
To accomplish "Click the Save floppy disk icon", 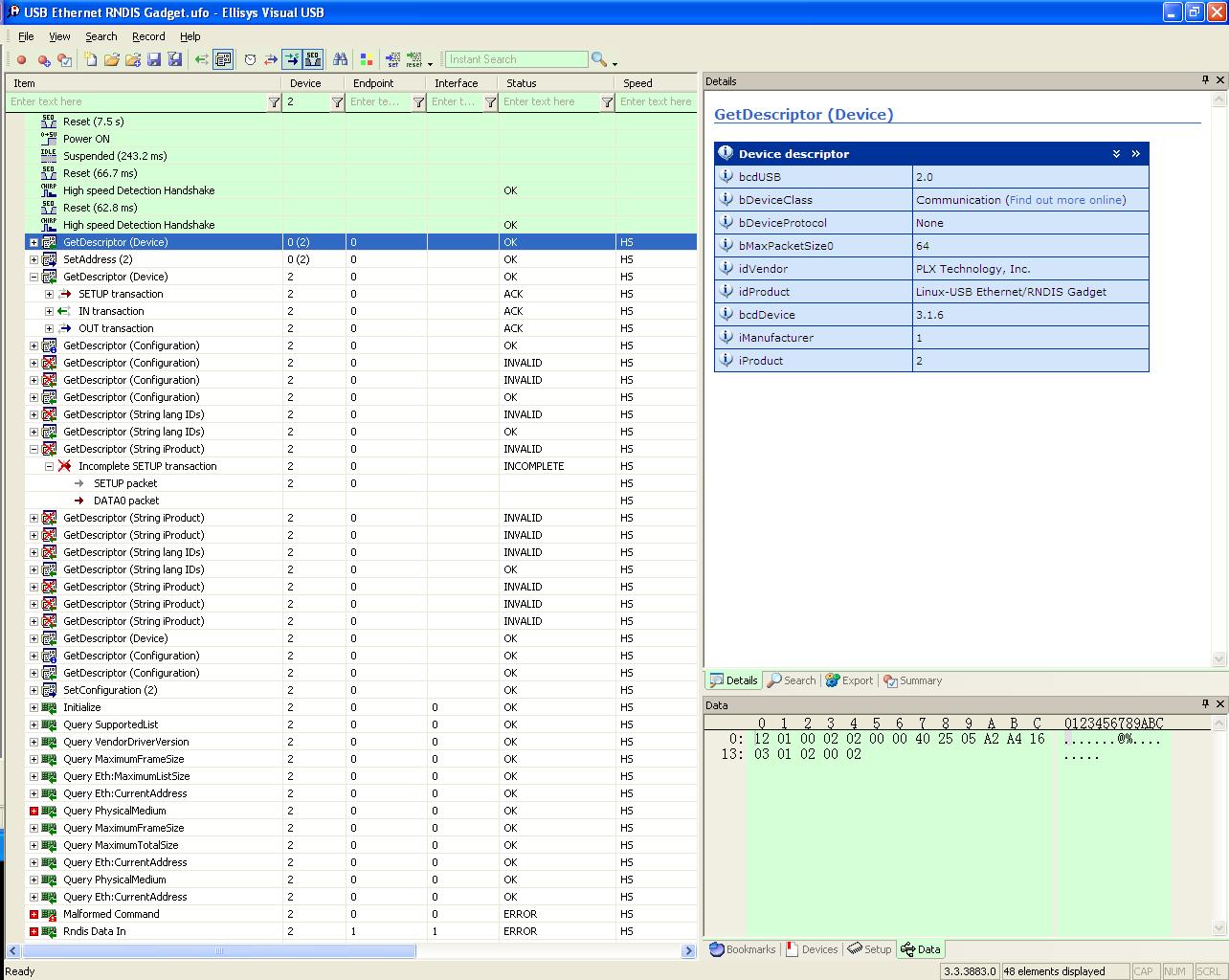I will tap(154, 59).
